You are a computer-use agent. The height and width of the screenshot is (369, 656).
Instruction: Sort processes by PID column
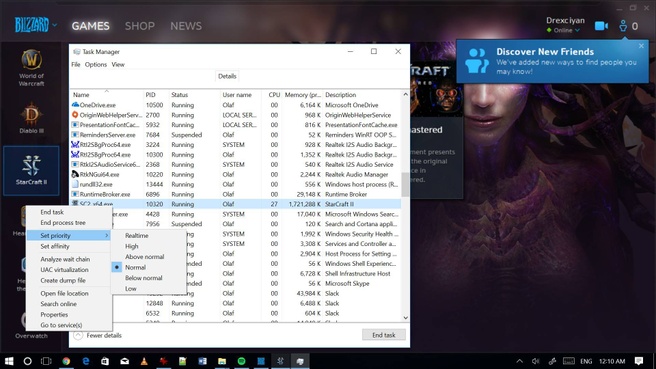(x=156, y=95)
